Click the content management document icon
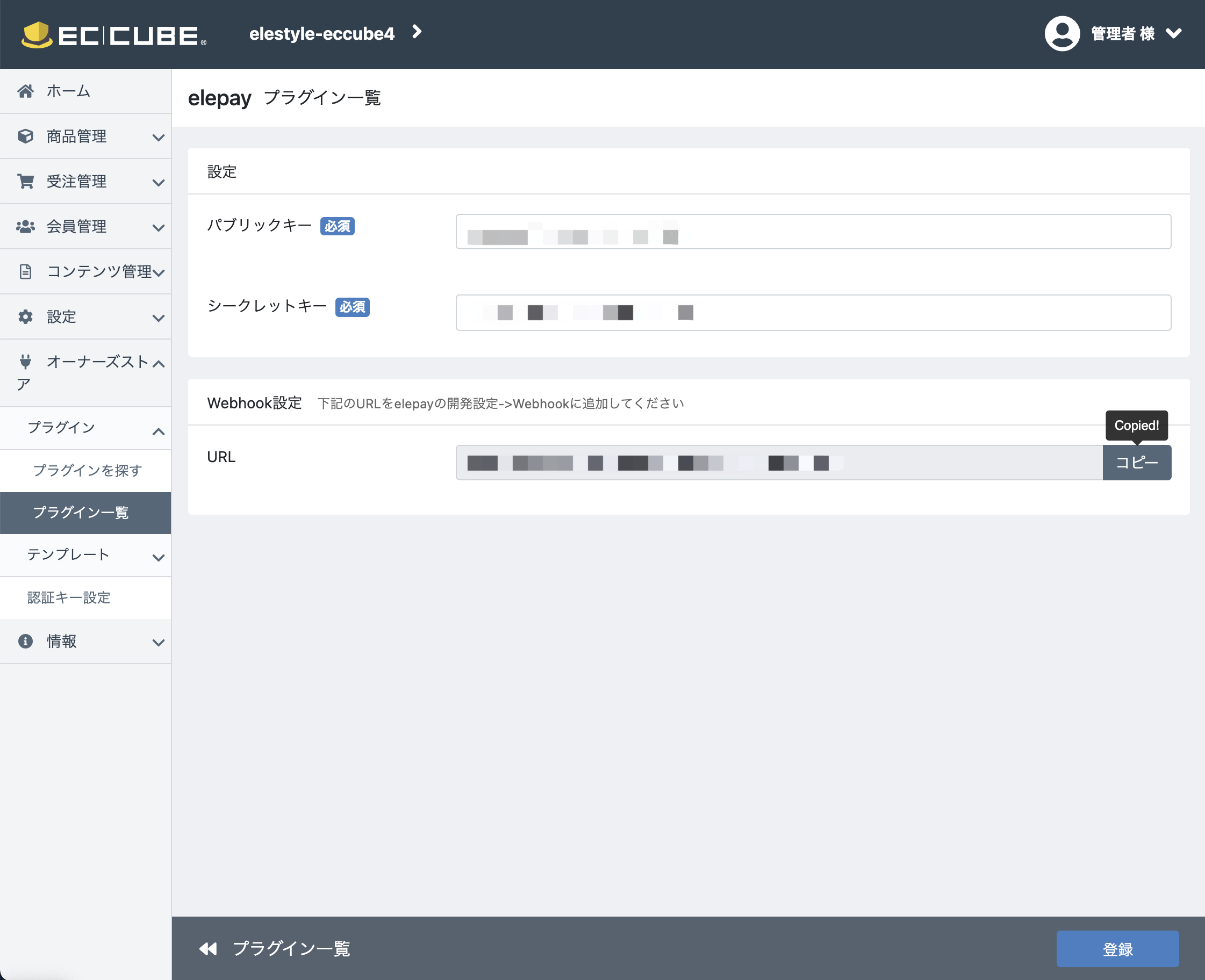The height and width of the screenshot is (980, 1205). pyautogui.click(x=25, y=271)
